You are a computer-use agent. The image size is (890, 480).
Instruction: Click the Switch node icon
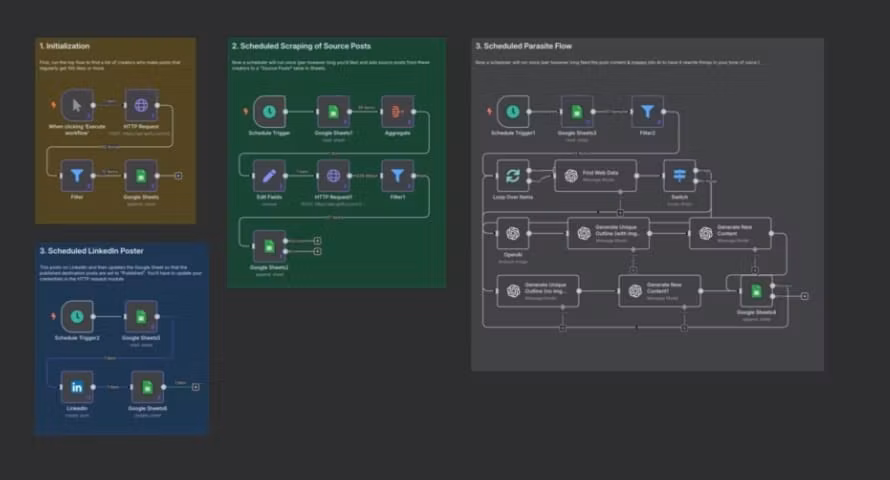click(x=679, y=175)
